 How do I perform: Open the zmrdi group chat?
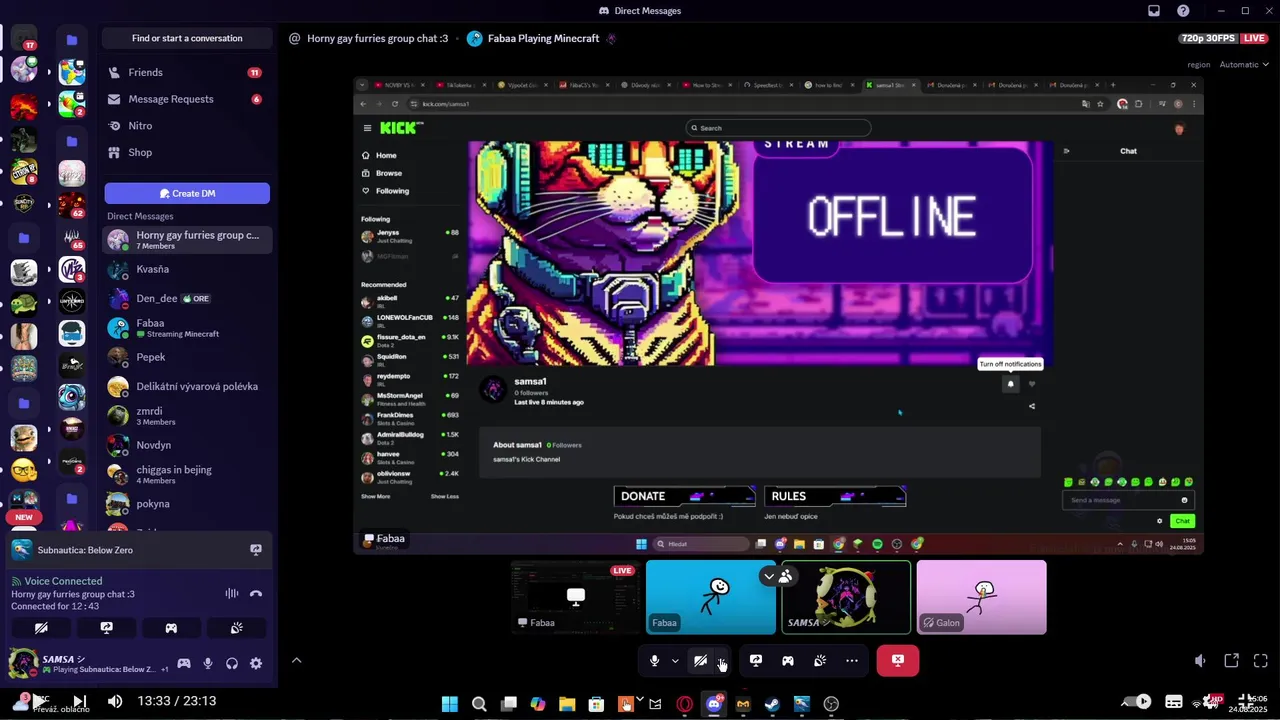[187, 415]
